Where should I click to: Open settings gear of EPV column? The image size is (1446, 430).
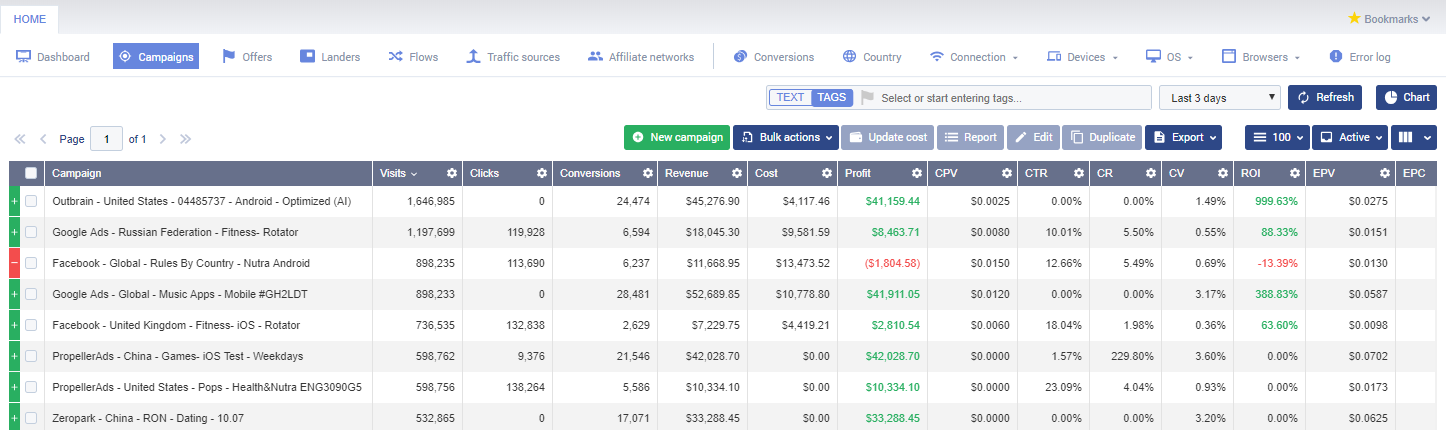click(1384, 174)
